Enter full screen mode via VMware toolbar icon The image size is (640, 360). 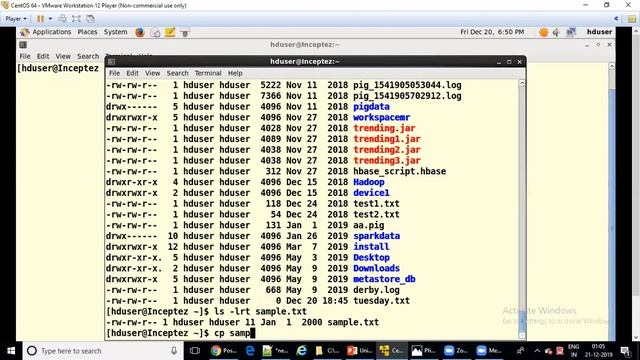pos(76,19)
